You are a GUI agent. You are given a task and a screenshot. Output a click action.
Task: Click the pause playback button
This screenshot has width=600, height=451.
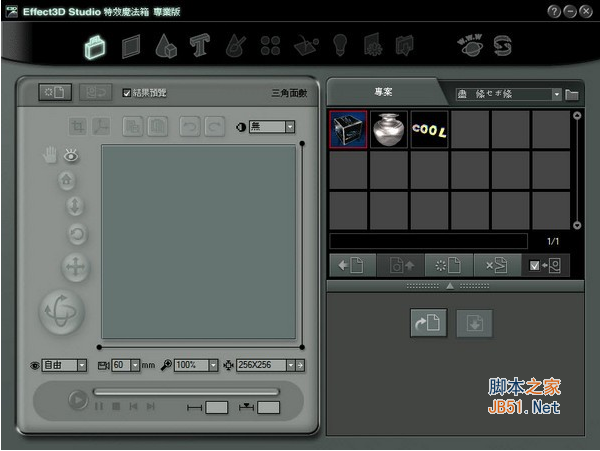pos(99,406)
